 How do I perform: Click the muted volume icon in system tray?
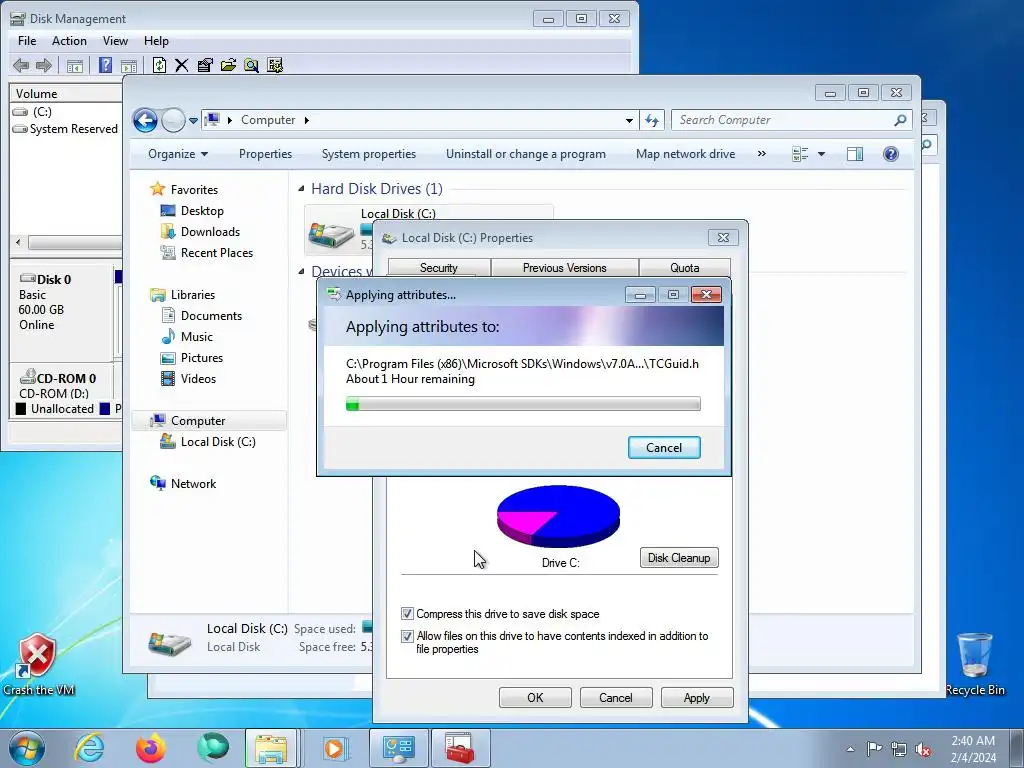click(x=923, y=749)
